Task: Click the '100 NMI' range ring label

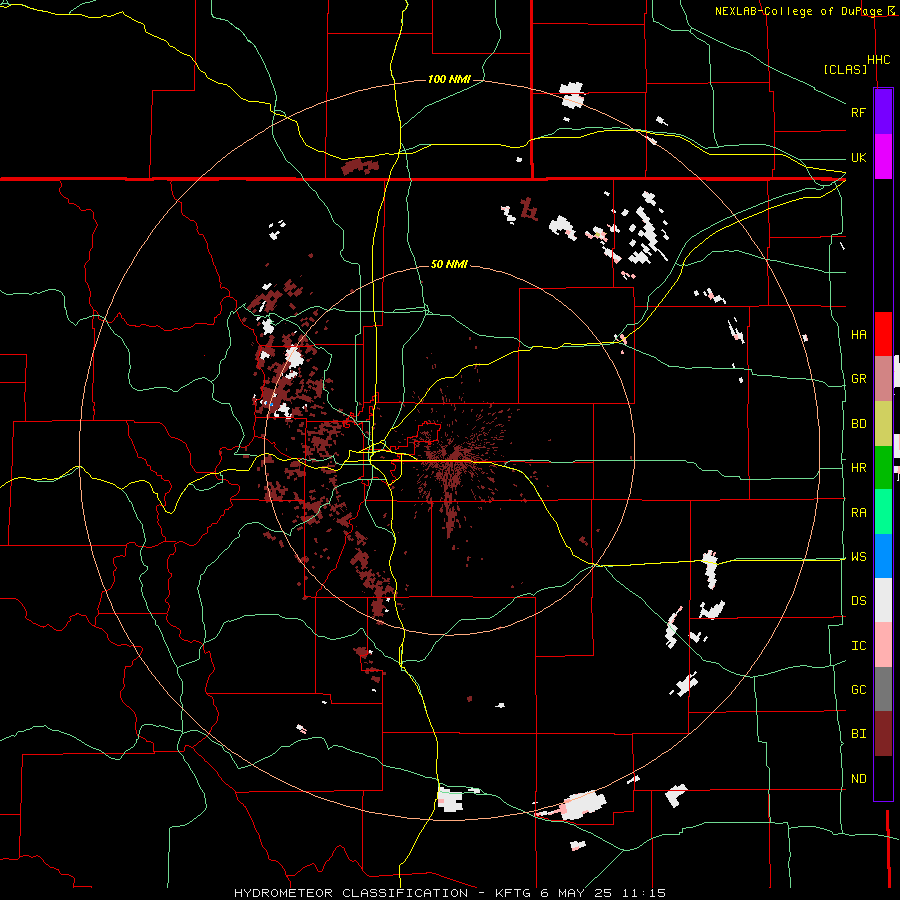Action: click(449, 79)
